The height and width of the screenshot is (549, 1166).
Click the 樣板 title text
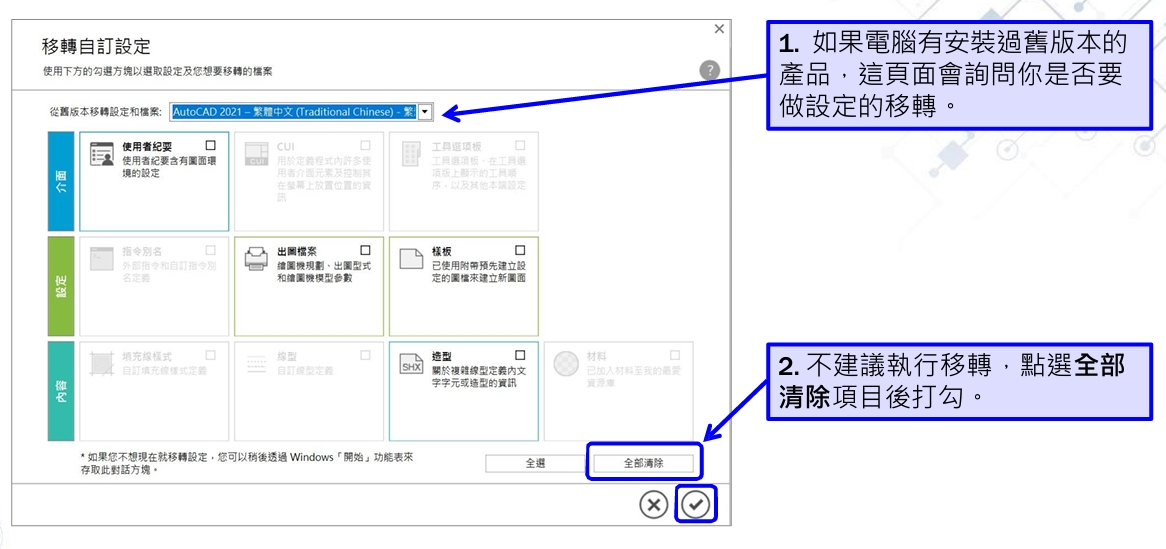click(x=442, y=251)
